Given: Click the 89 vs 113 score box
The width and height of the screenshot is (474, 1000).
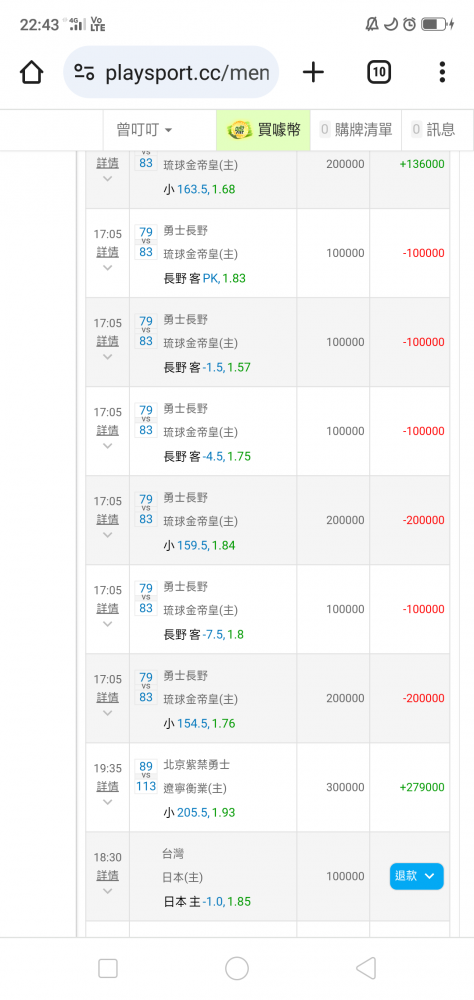Looking at the screenshot, I should coord(146,775).
